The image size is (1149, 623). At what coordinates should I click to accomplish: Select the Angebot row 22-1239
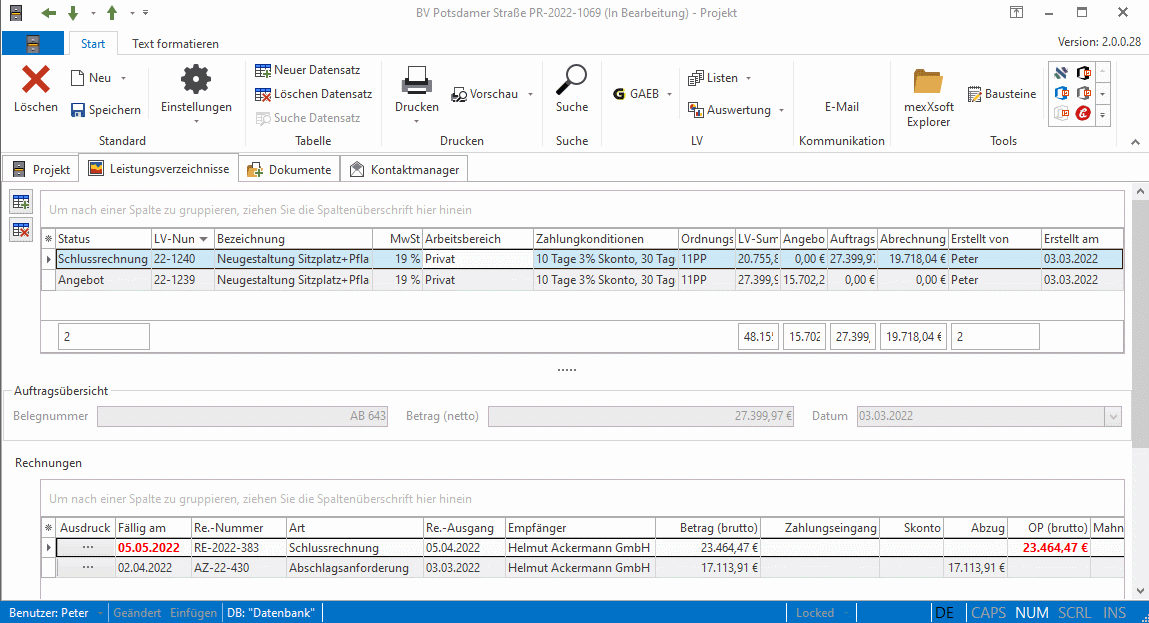click(x=582, y=280)
